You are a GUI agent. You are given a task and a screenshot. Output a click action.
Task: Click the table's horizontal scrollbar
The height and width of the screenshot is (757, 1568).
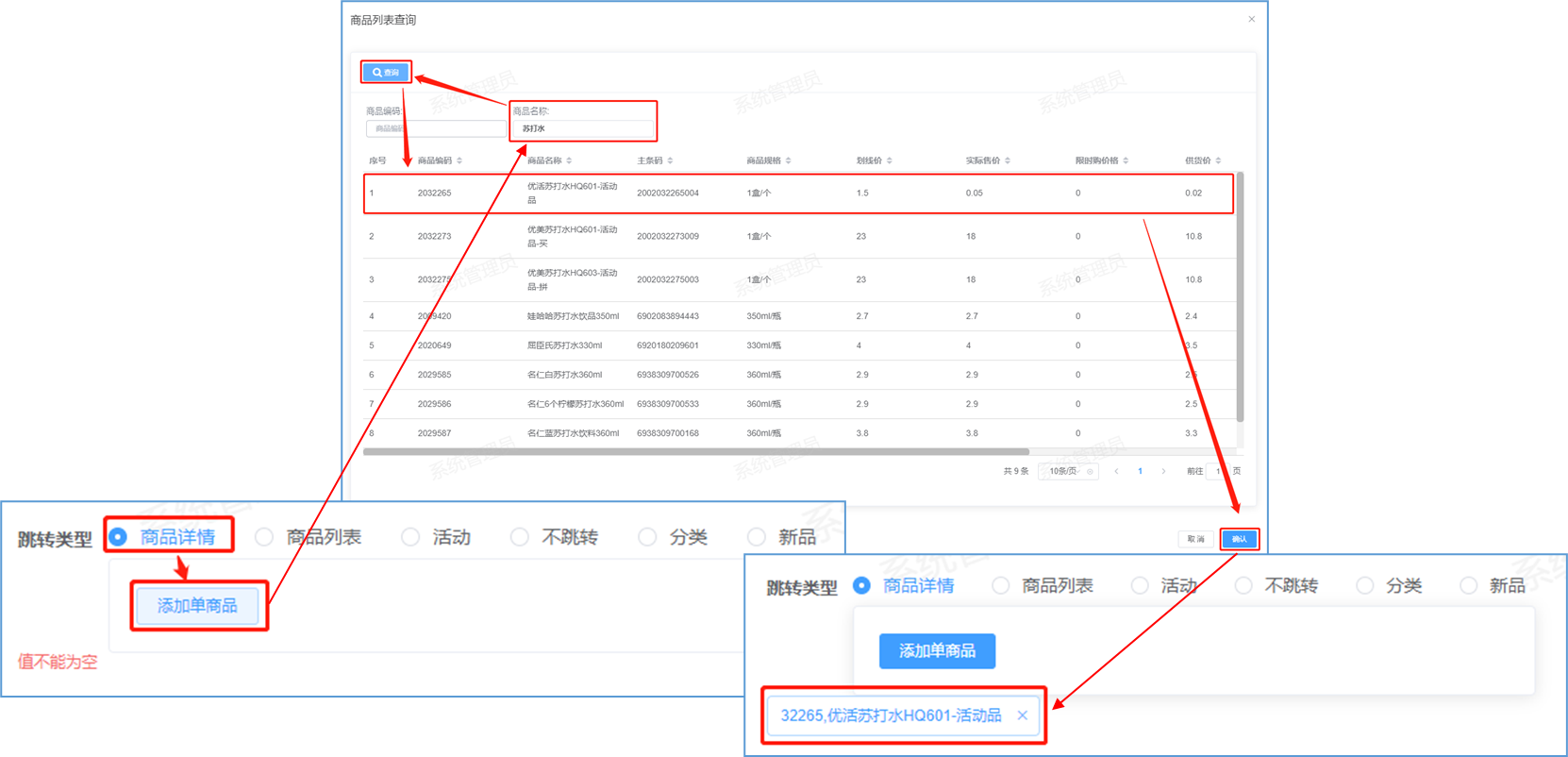click(x=696, y=452)
